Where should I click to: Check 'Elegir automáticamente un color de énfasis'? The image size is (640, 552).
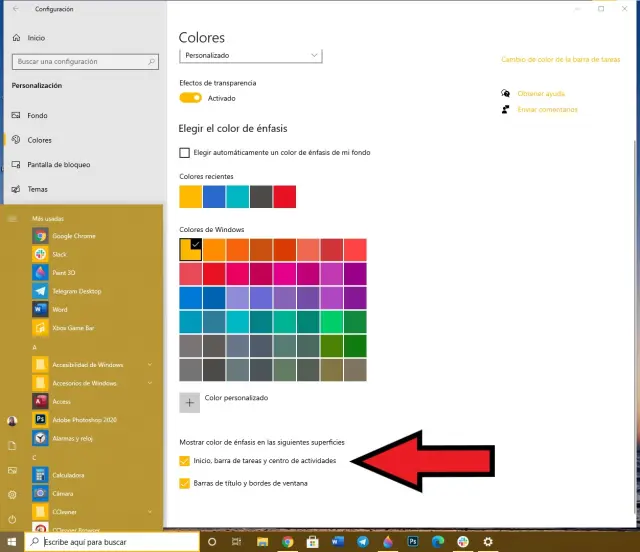[x=184, y=153]
